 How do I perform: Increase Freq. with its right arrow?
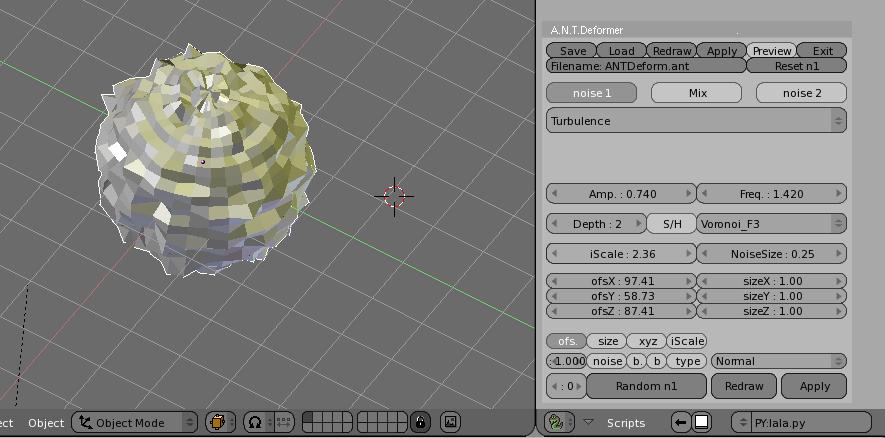tap(839, 194)
